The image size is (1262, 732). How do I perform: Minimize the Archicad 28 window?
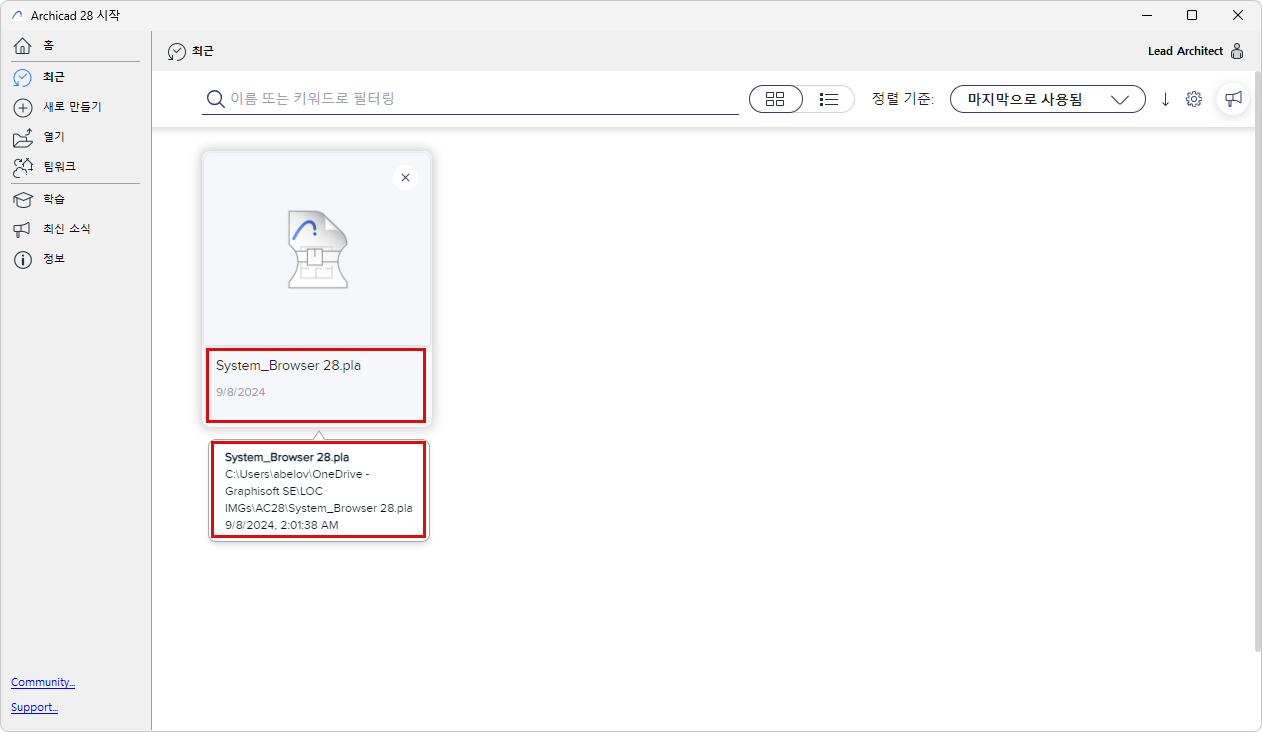pos(1146,15)
